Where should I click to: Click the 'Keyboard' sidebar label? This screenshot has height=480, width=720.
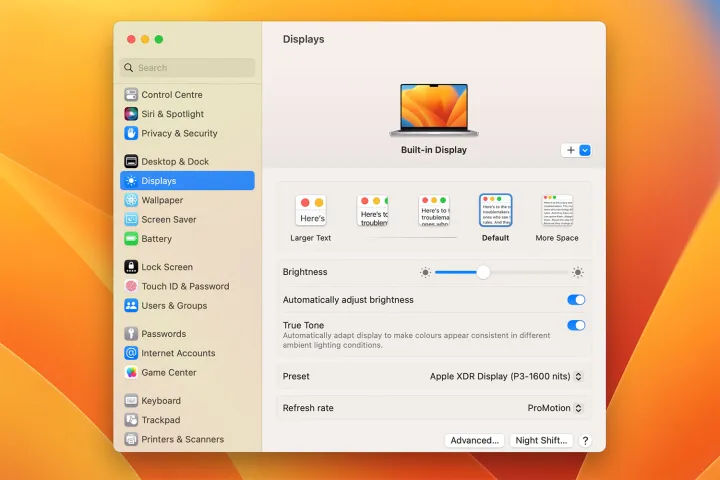pos(161,401)
